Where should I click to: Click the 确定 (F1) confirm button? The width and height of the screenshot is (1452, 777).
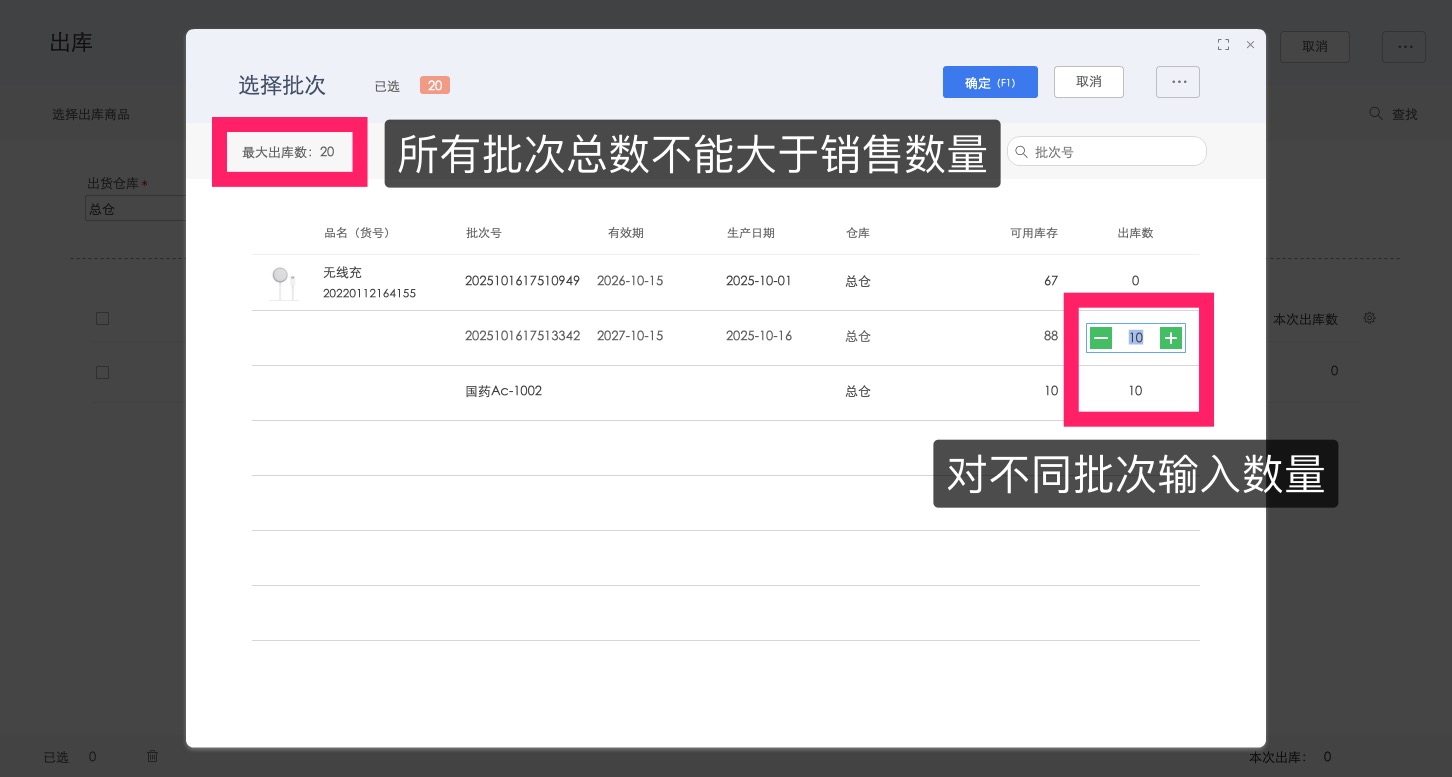990,82
